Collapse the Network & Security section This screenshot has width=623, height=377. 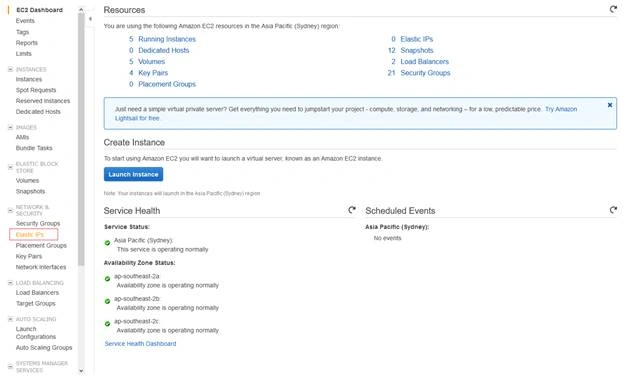point(10,210)
